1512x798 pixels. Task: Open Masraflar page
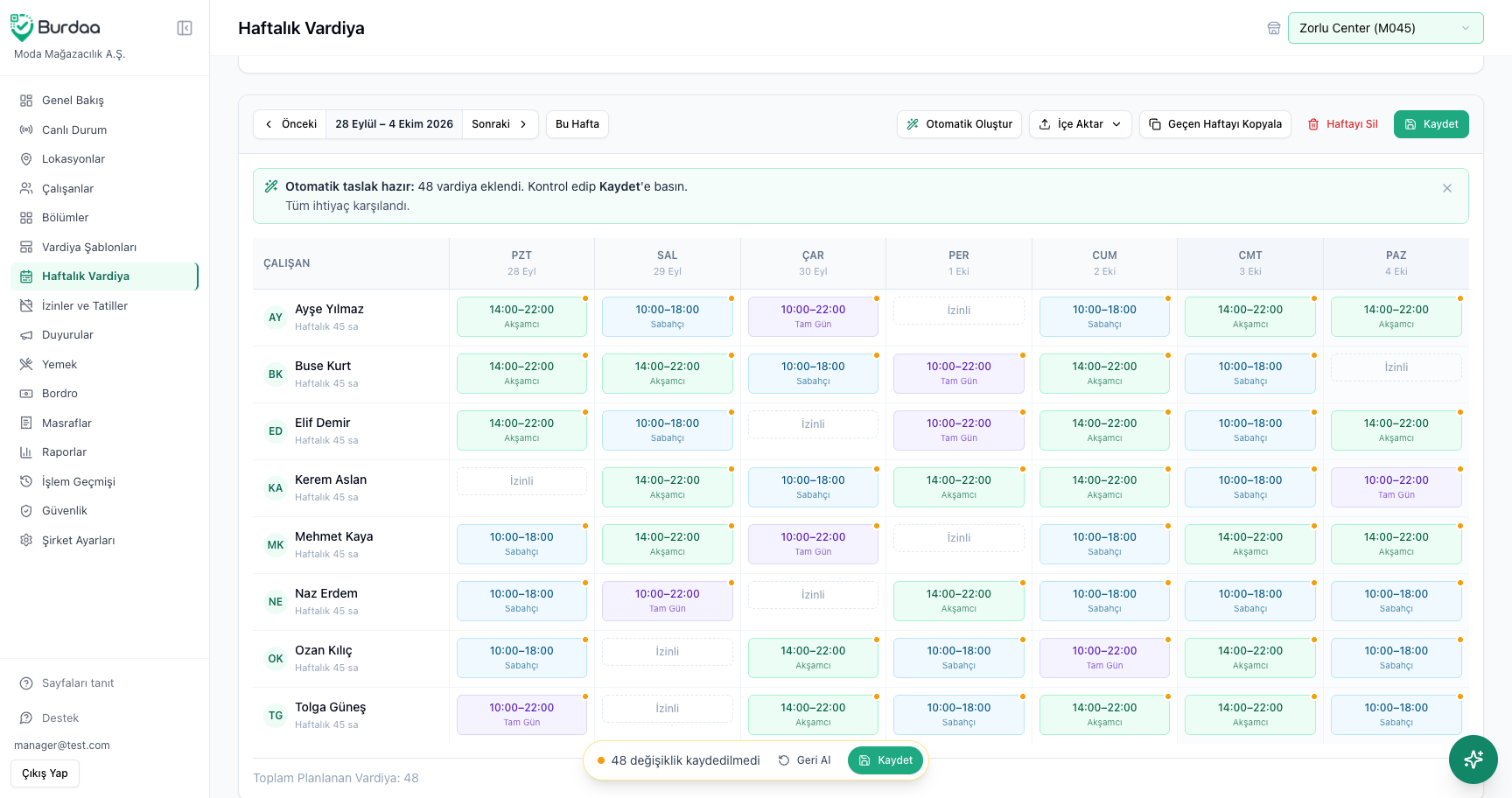pos(105,423)
